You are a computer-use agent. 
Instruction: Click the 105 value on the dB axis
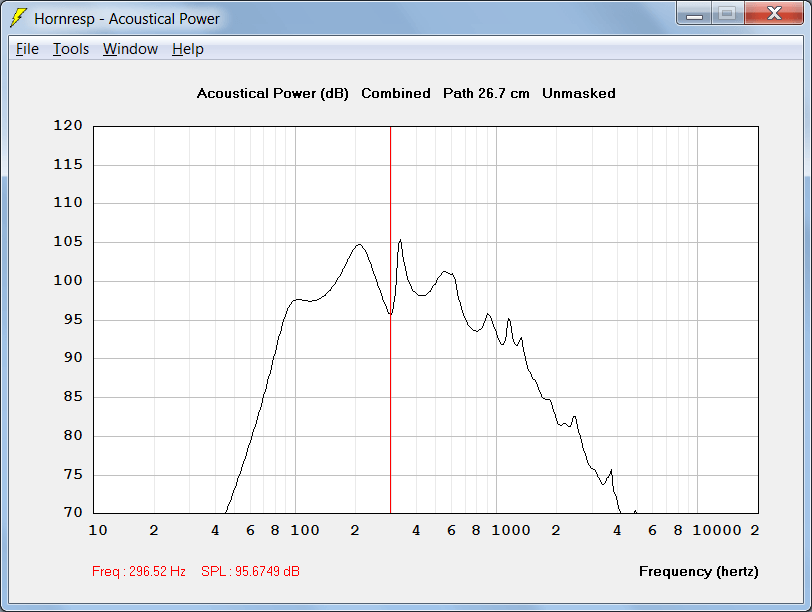click(68, 242)
